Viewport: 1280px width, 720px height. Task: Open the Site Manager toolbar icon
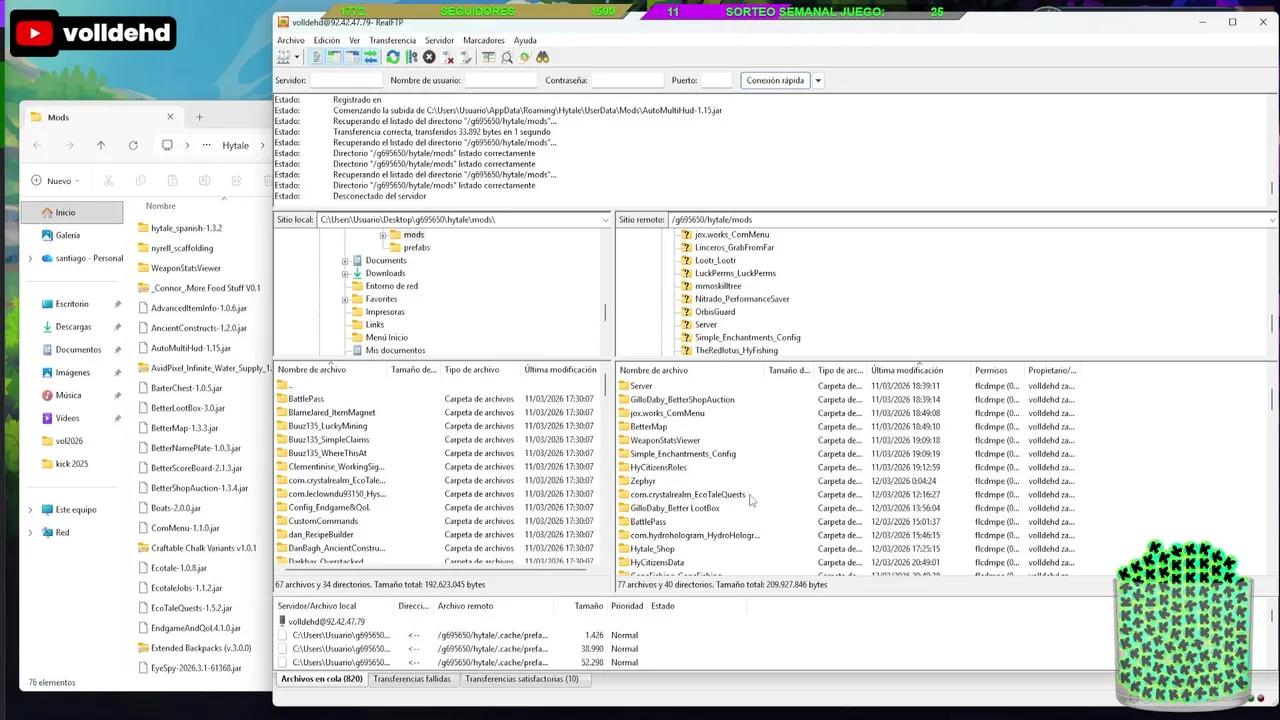point(285,58)
